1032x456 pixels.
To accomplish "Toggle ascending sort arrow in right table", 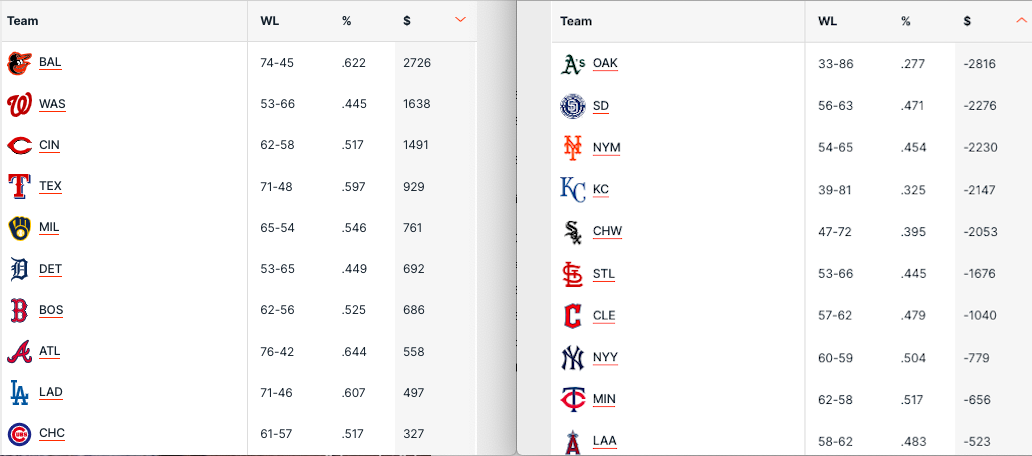I will (x=1018, y=21).
